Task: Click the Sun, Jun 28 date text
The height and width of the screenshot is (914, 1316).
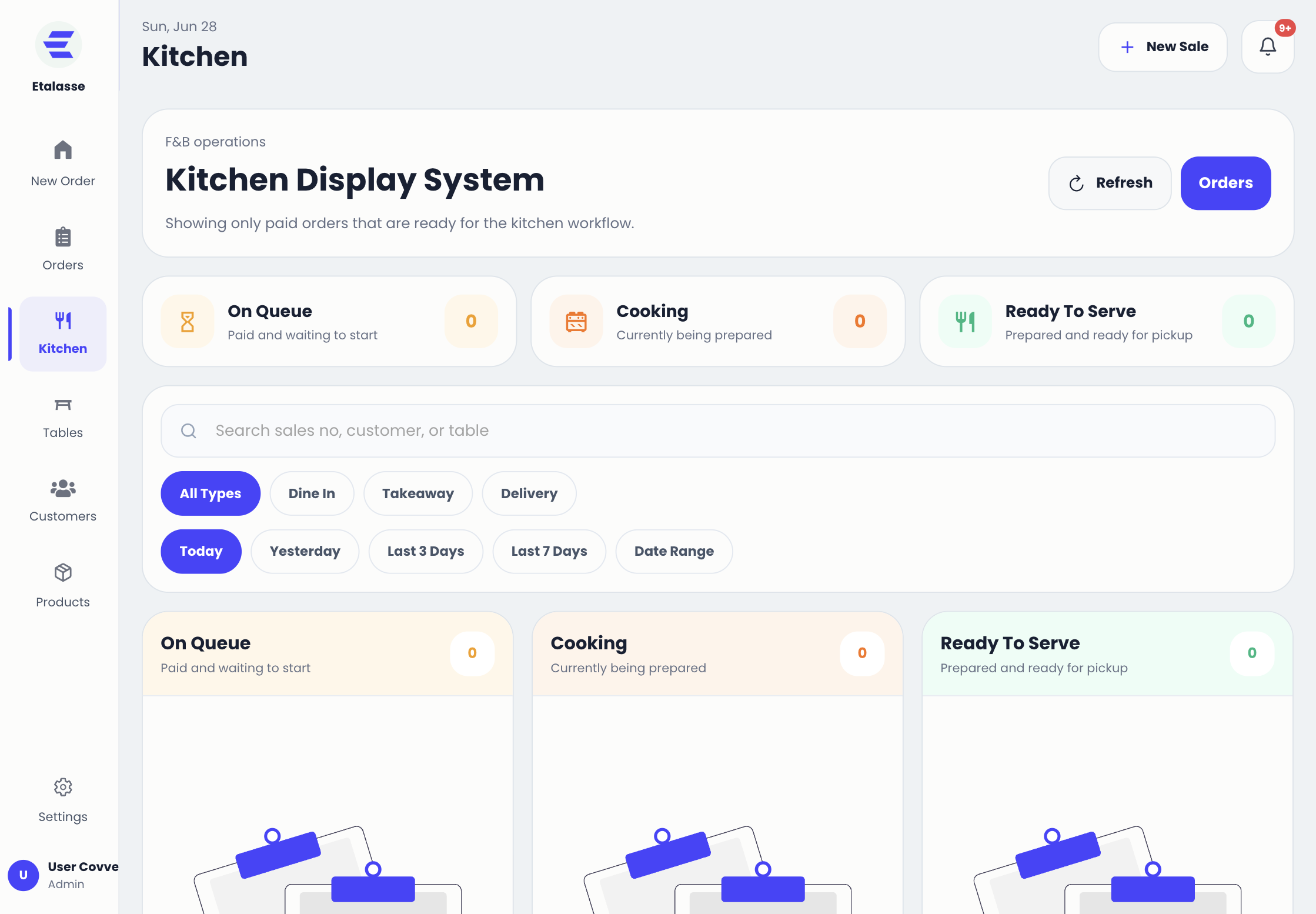Action: click(x=179, y=26)
